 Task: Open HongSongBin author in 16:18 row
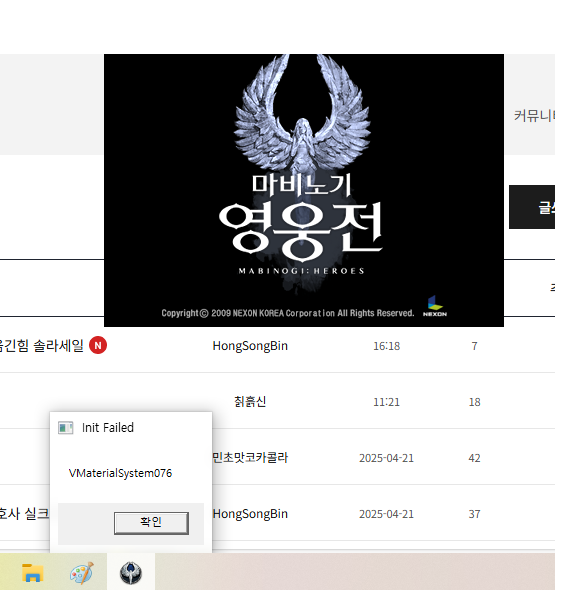[x=250, y=346]
